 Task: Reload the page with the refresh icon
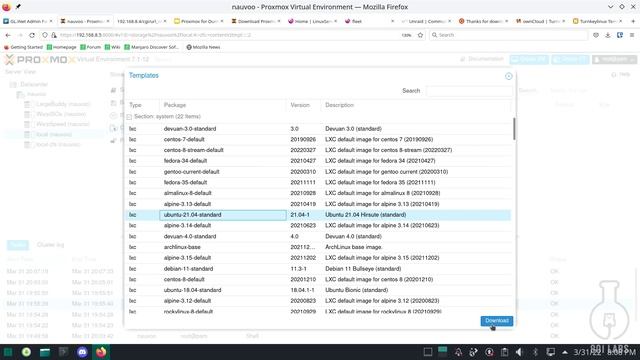[x=32, y=35]
